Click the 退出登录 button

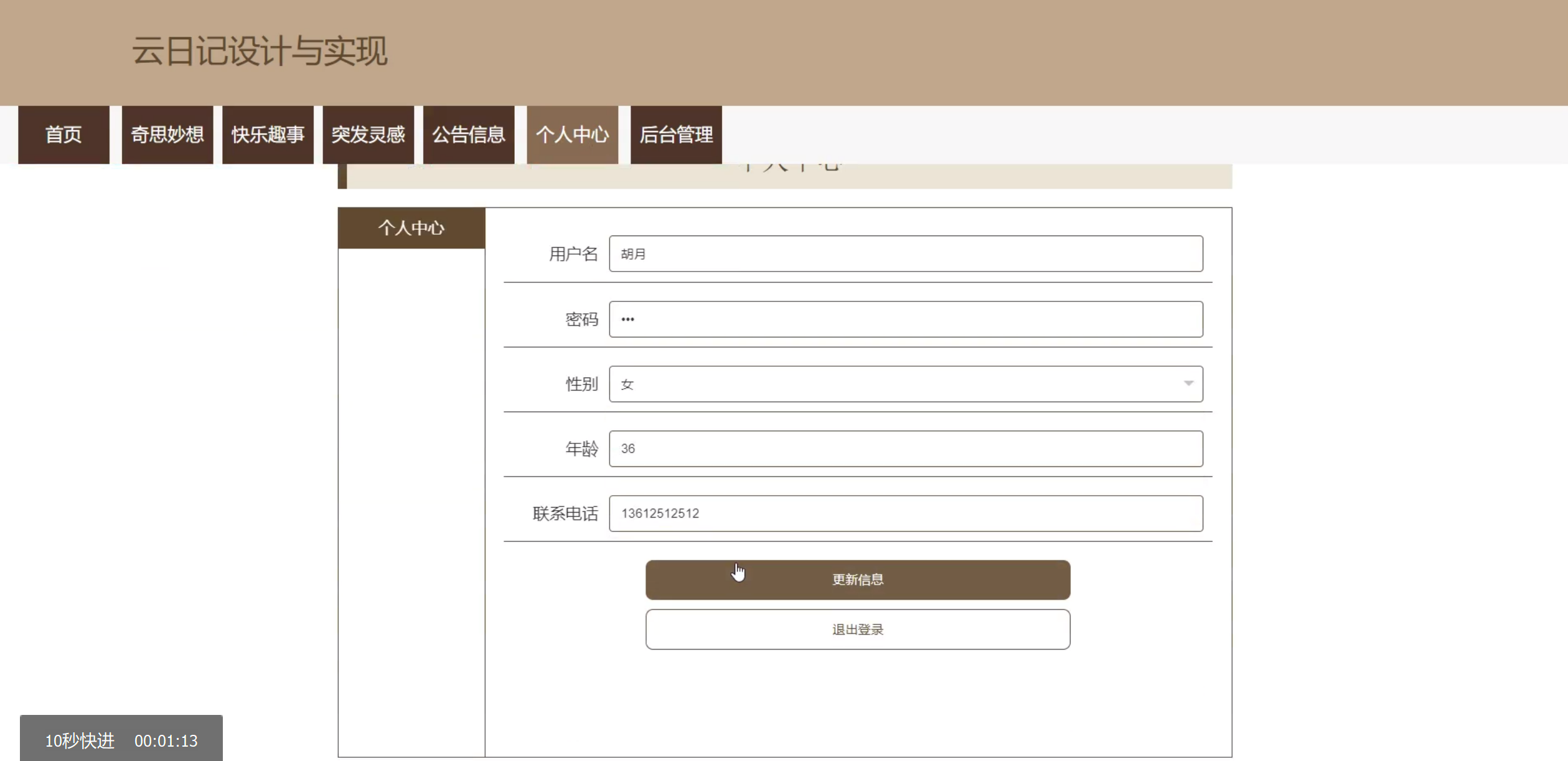(x=857, y=630)
